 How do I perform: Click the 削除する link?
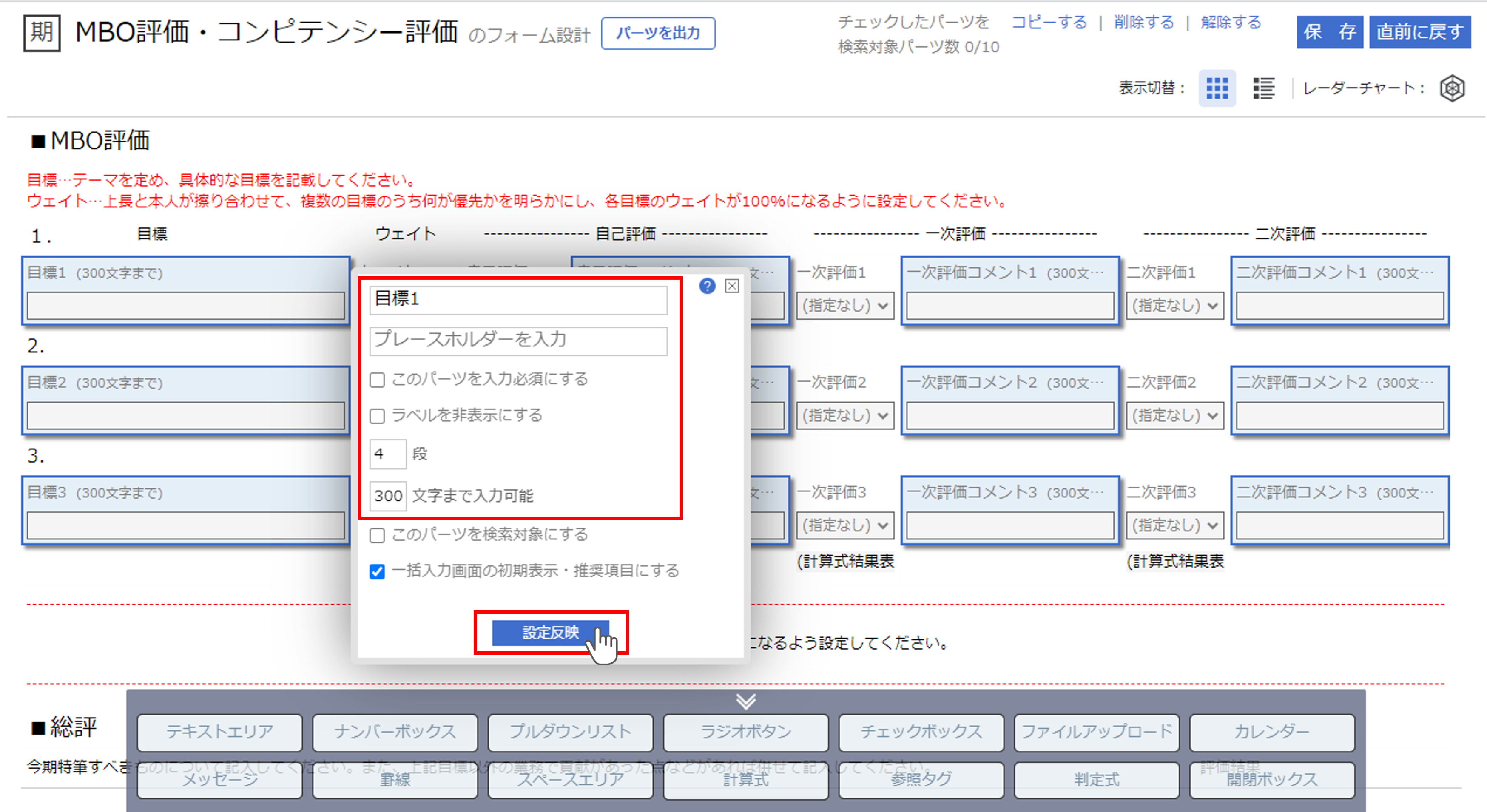pyautogui.click(x=1143, y=23)
